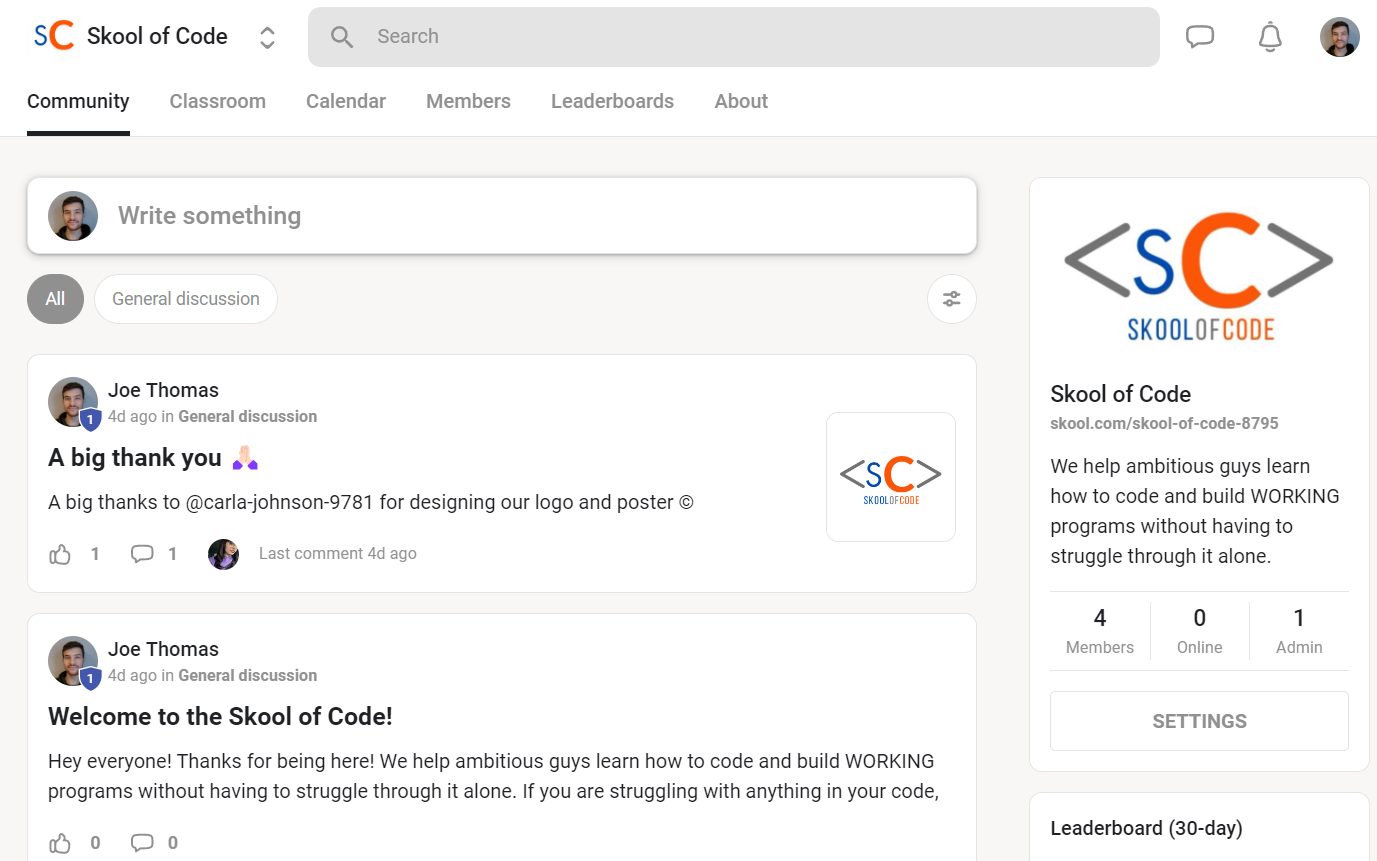Click the Write something input box
Image resolution: width=1377 pixels, height=861 pixels.
[x=502, y=216]
